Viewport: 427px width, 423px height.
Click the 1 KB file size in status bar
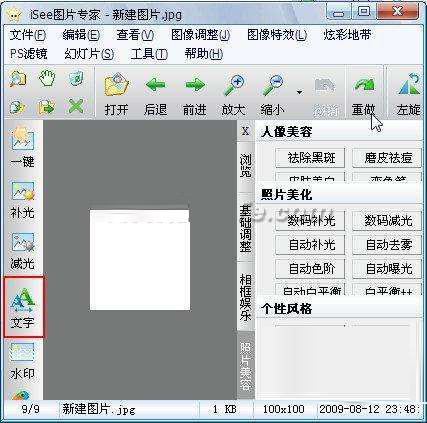point(225,409)
